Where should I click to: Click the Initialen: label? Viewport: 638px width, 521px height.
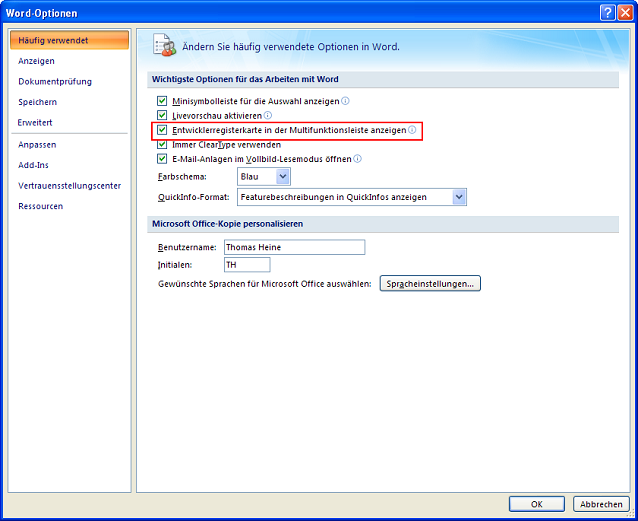[175, 265]
